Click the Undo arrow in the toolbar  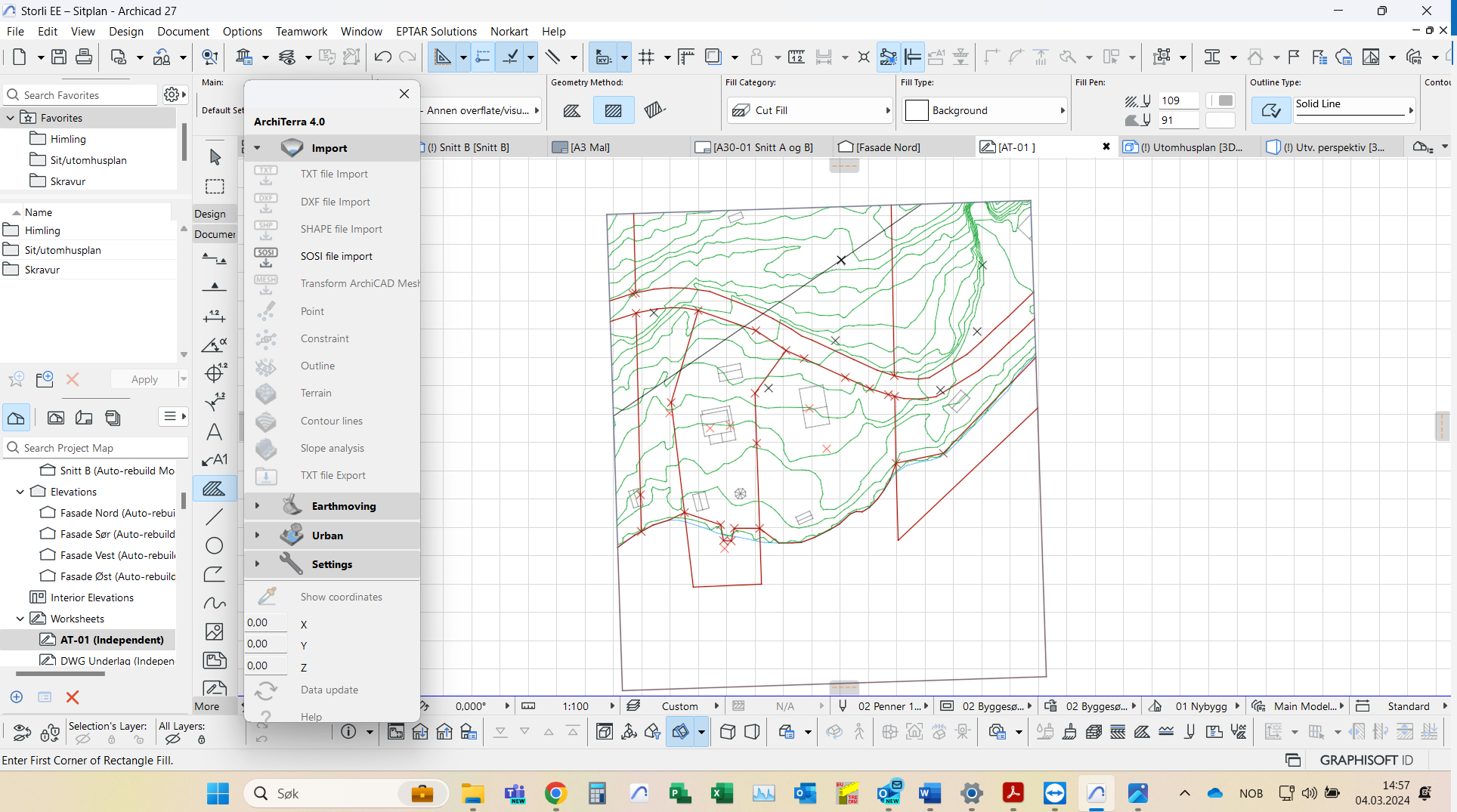tap(382, 57)
